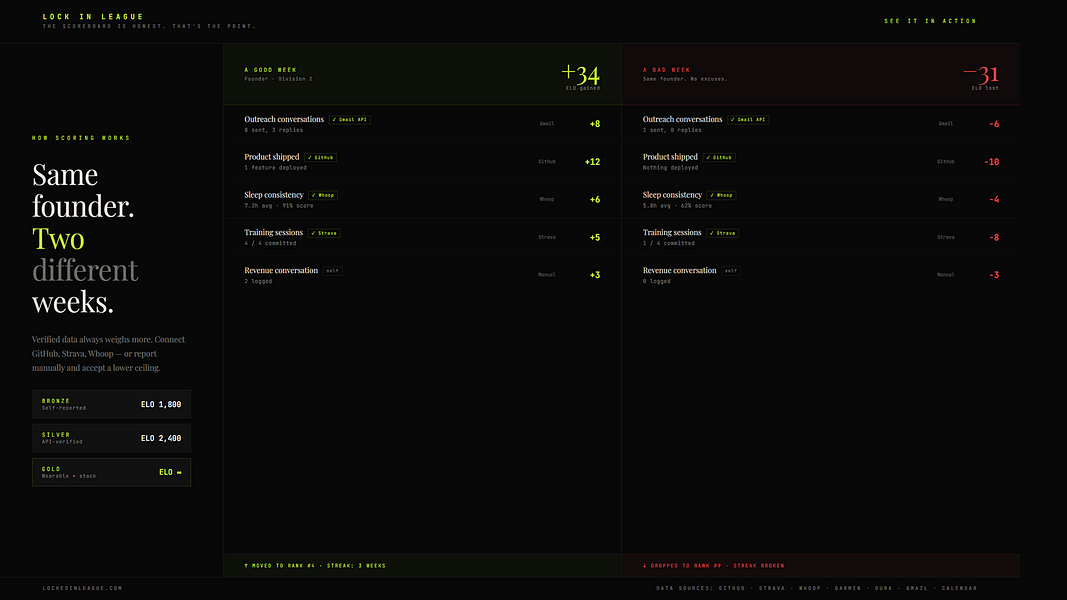Click Strava verified badge in bad week
Screen dimensions: 1067x600
[x=723, y=233]
